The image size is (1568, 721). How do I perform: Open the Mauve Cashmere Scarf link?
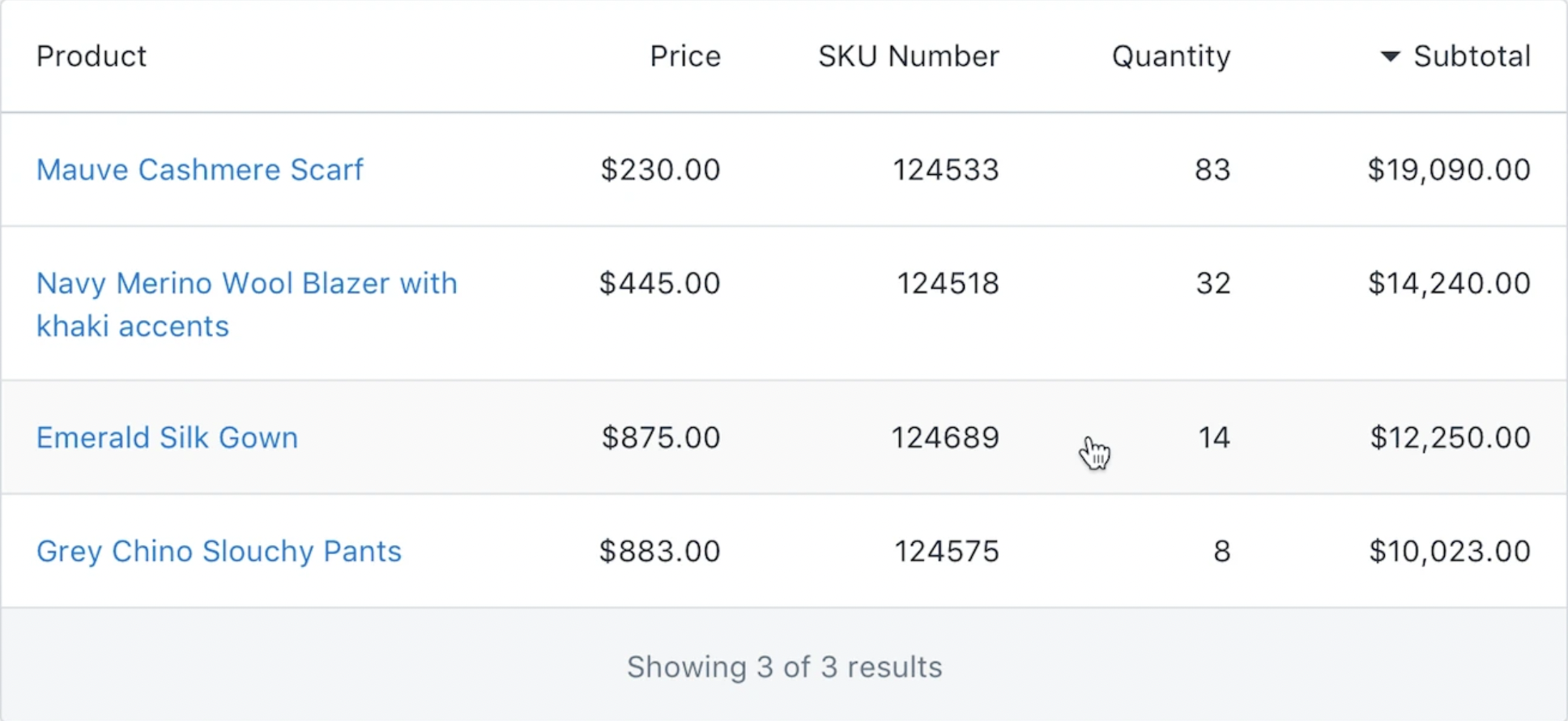point(200,170)
